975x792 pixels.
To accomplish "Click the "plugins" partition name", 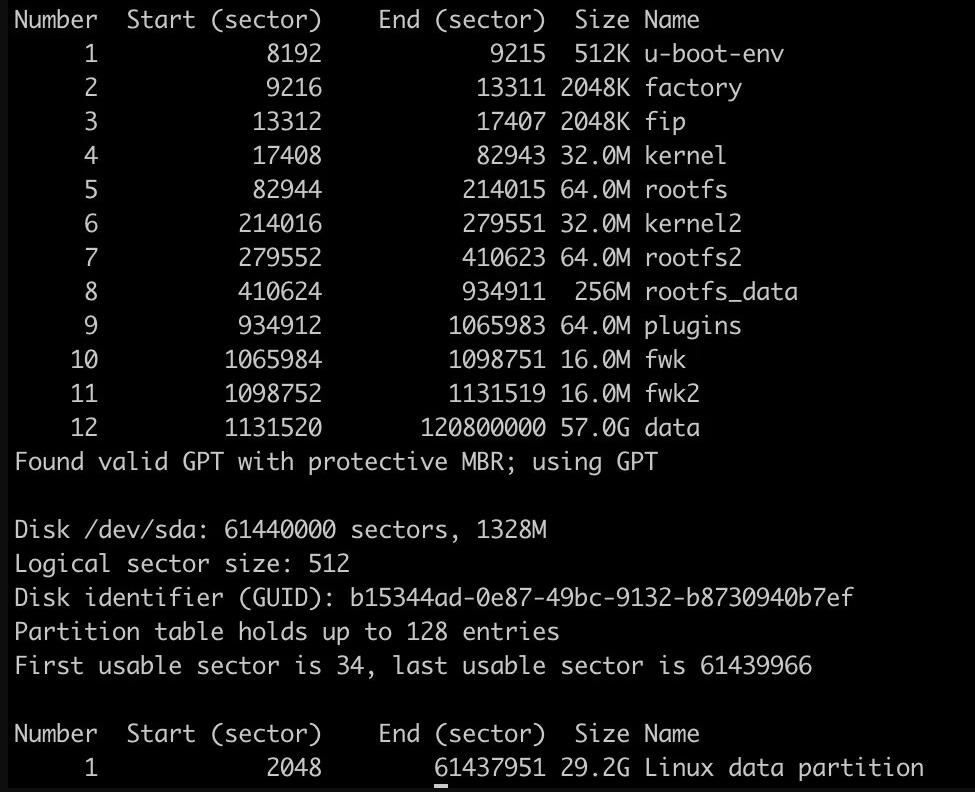I will click(x=693, y=326).
